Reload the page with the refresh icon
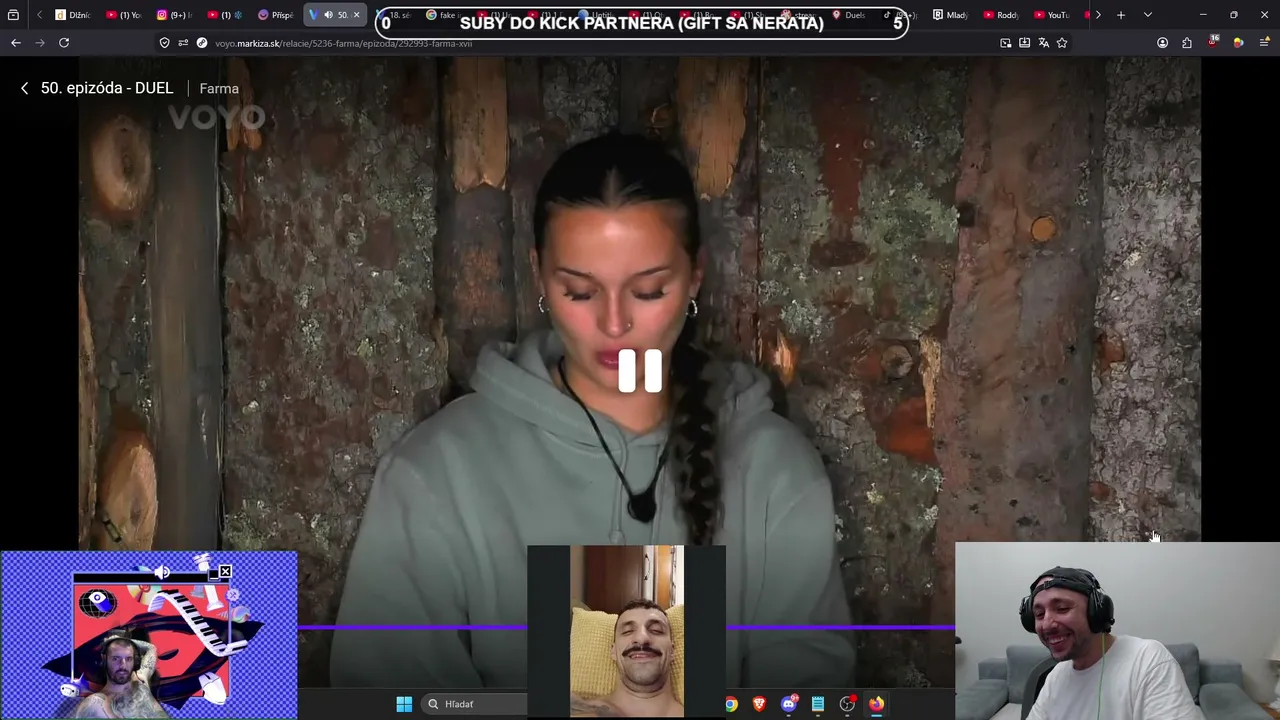1280x720 pixels. tap(64, 43)
